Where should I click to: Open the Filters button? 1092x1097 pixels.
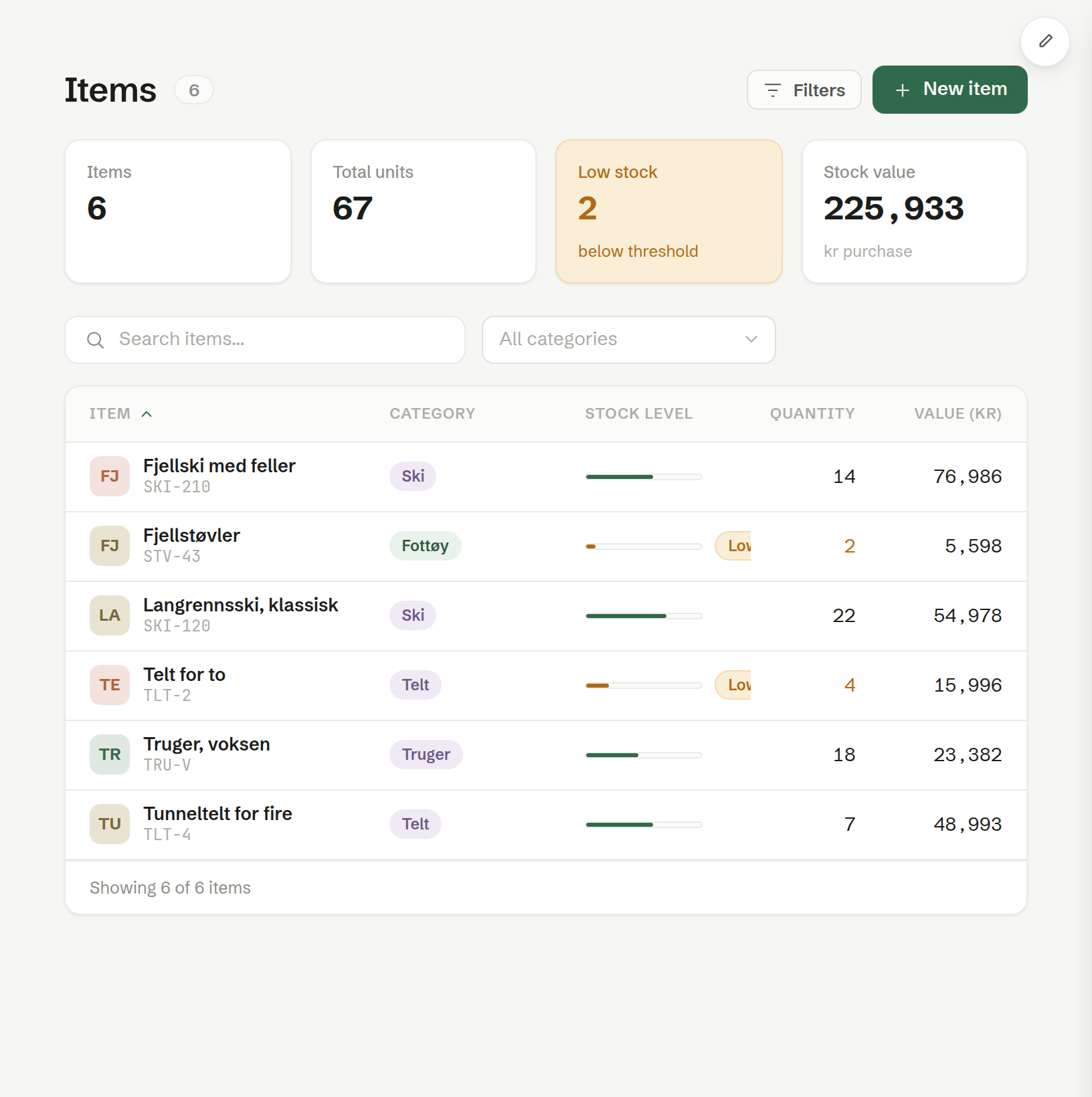[x=804, y=90]
